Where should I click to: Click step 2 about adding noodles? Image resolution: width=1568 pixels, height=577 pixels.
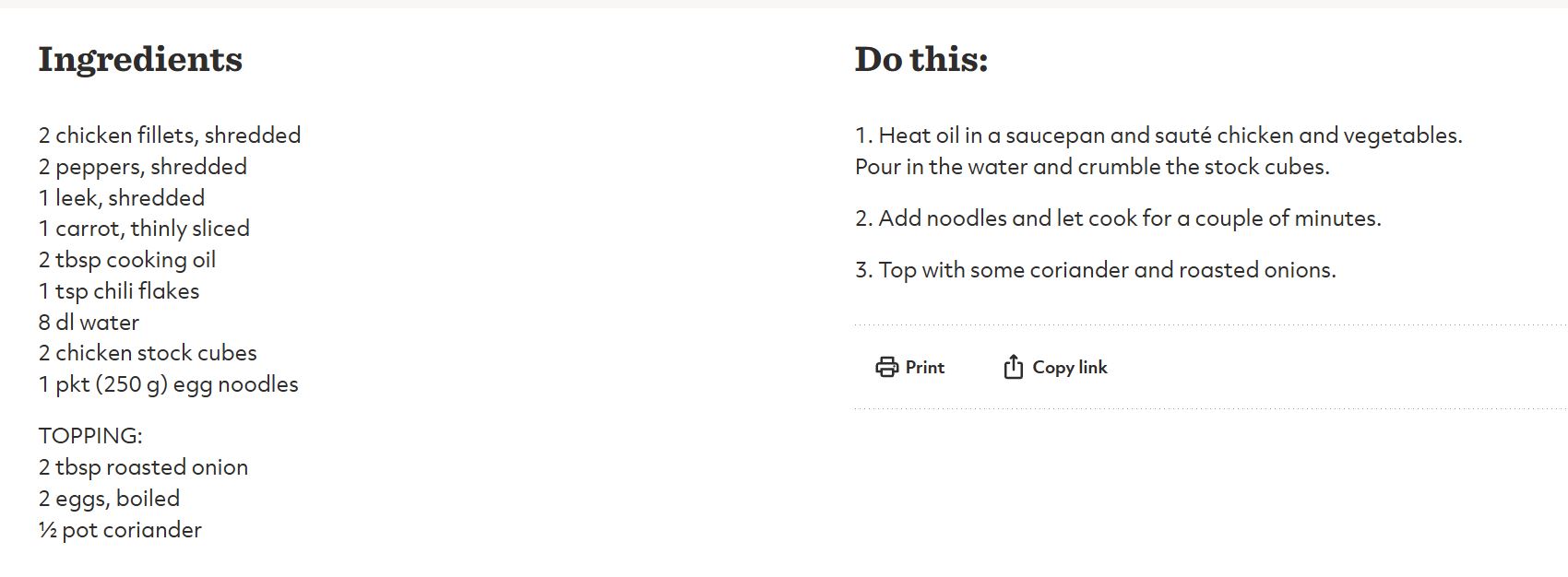(x=1118, y=218)
